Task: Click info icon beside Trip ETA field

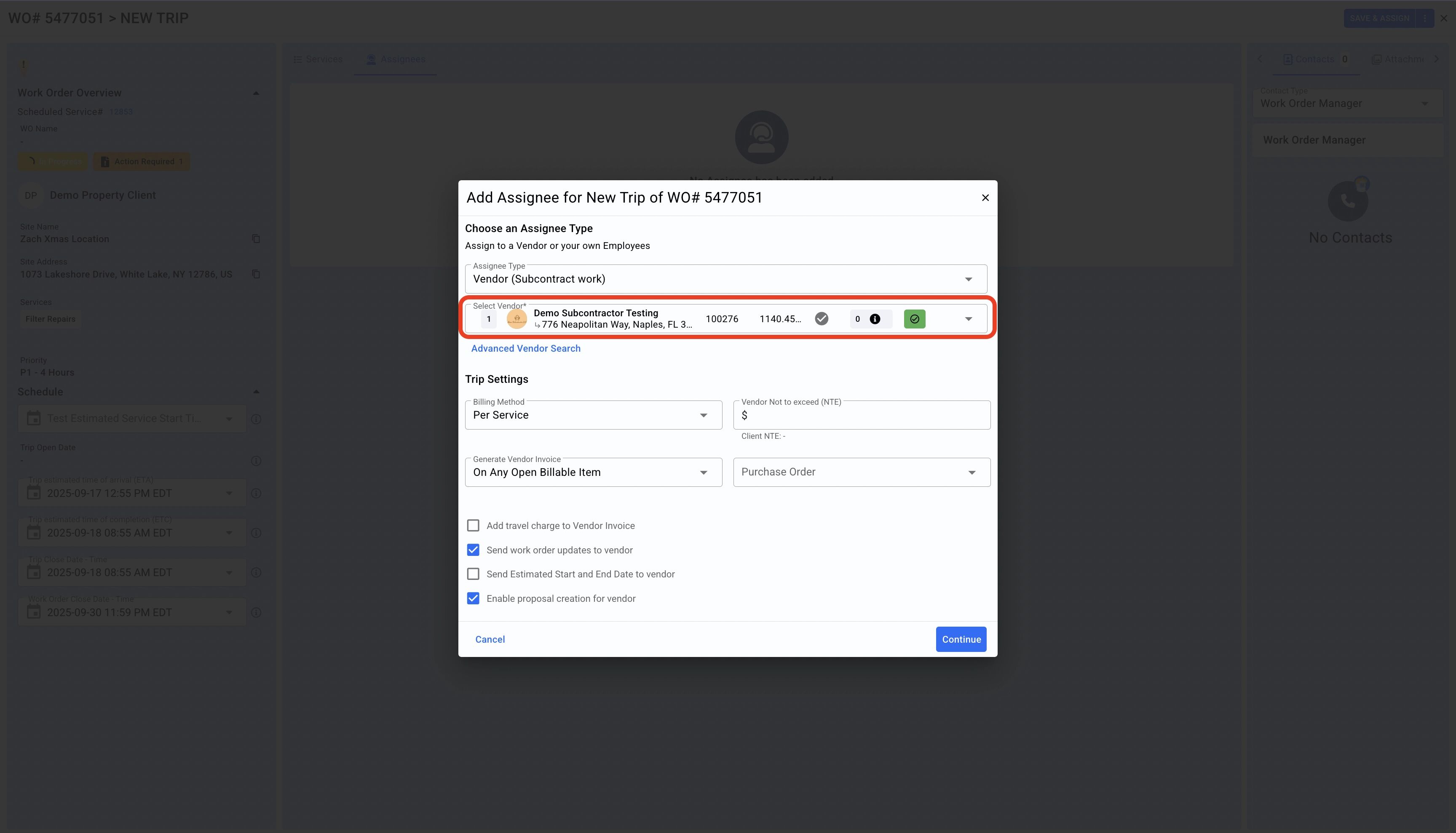Action: [256, 493]
